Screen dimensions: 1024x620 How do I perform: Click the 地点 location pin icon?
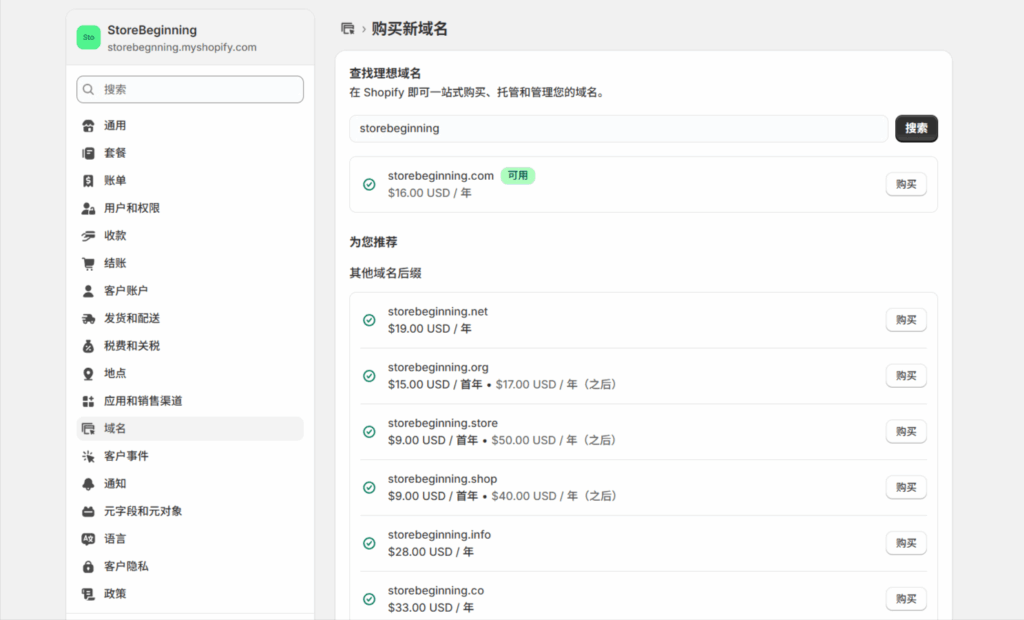(x=88, y=374)
